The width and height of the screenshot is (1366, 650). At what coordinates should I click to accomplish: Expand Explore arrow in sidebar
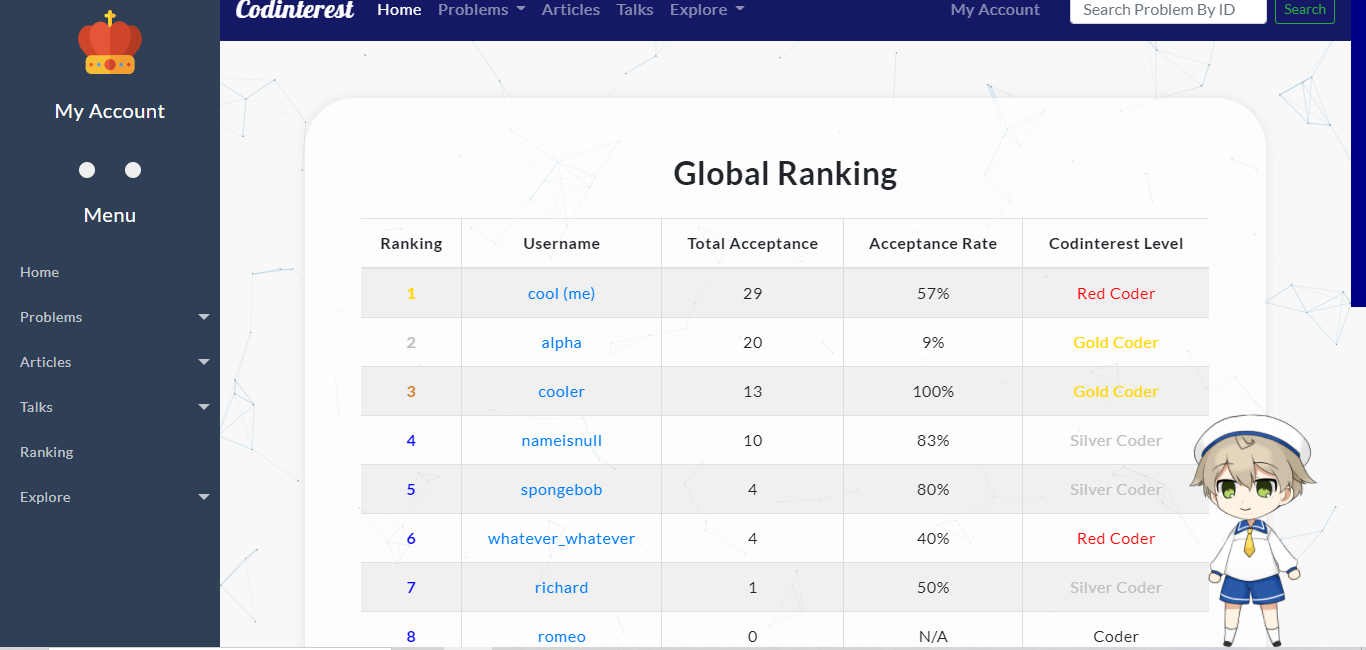click(204, 497)
